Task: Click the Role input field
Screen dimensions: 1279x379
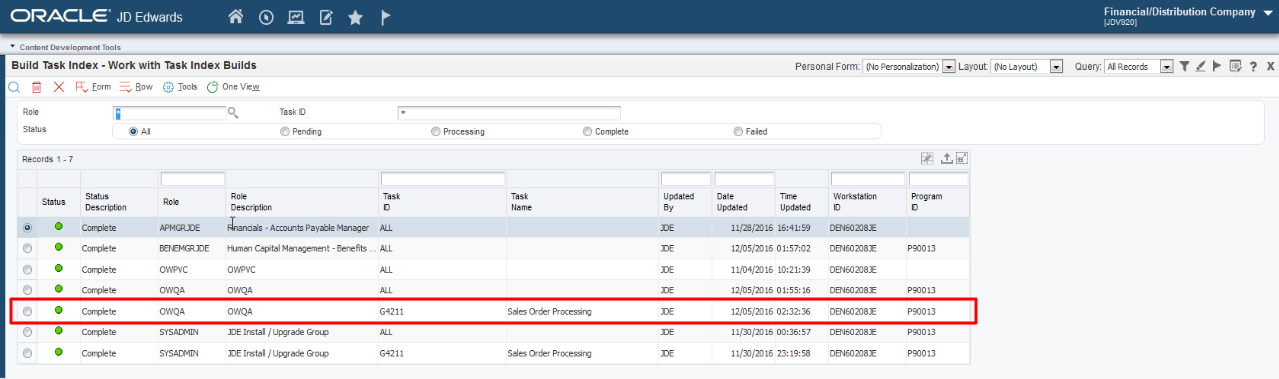Action: (170, 113)
